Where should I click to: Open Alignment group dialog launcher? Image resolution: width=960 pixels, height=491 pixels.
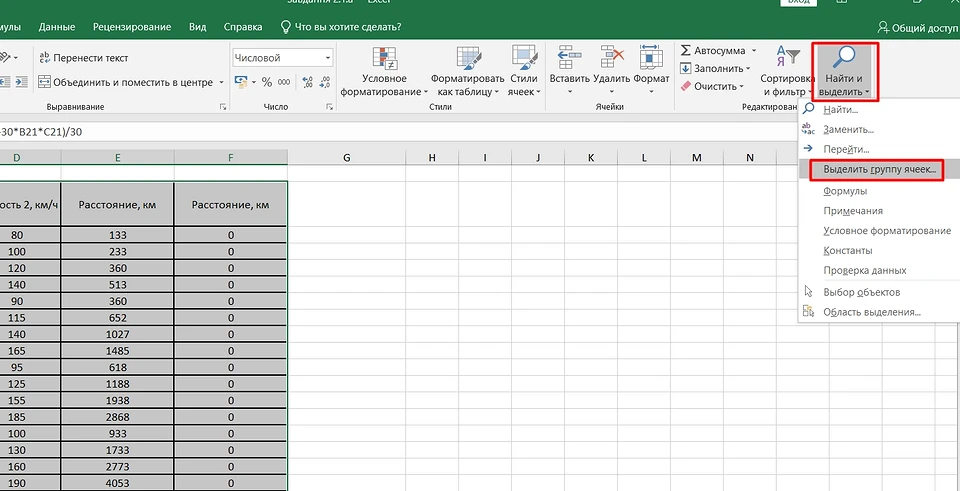click(222, 106)
